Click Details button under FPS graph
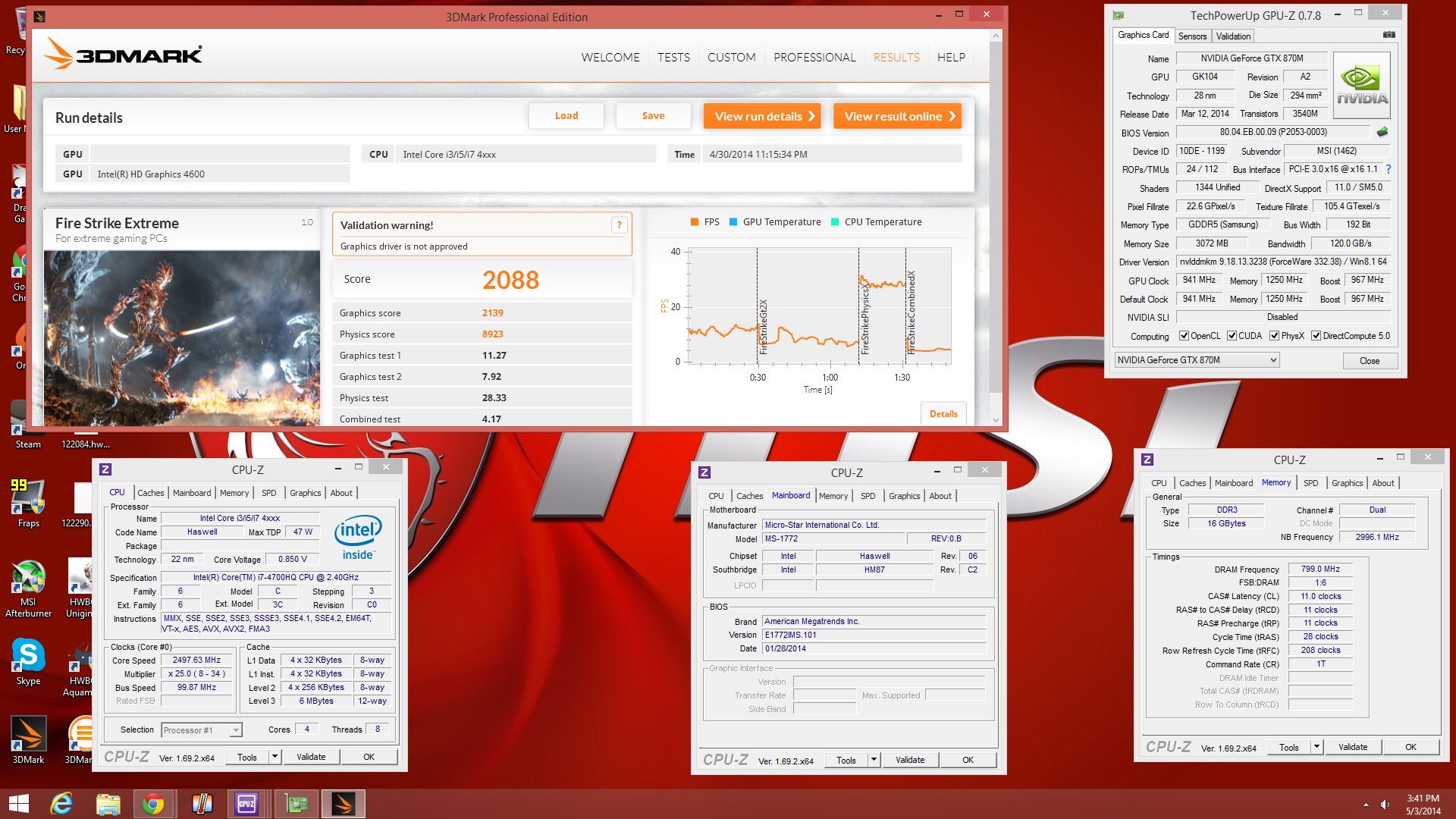Image resolution: width=1456 pixels, height=819 pixels. 943,414
